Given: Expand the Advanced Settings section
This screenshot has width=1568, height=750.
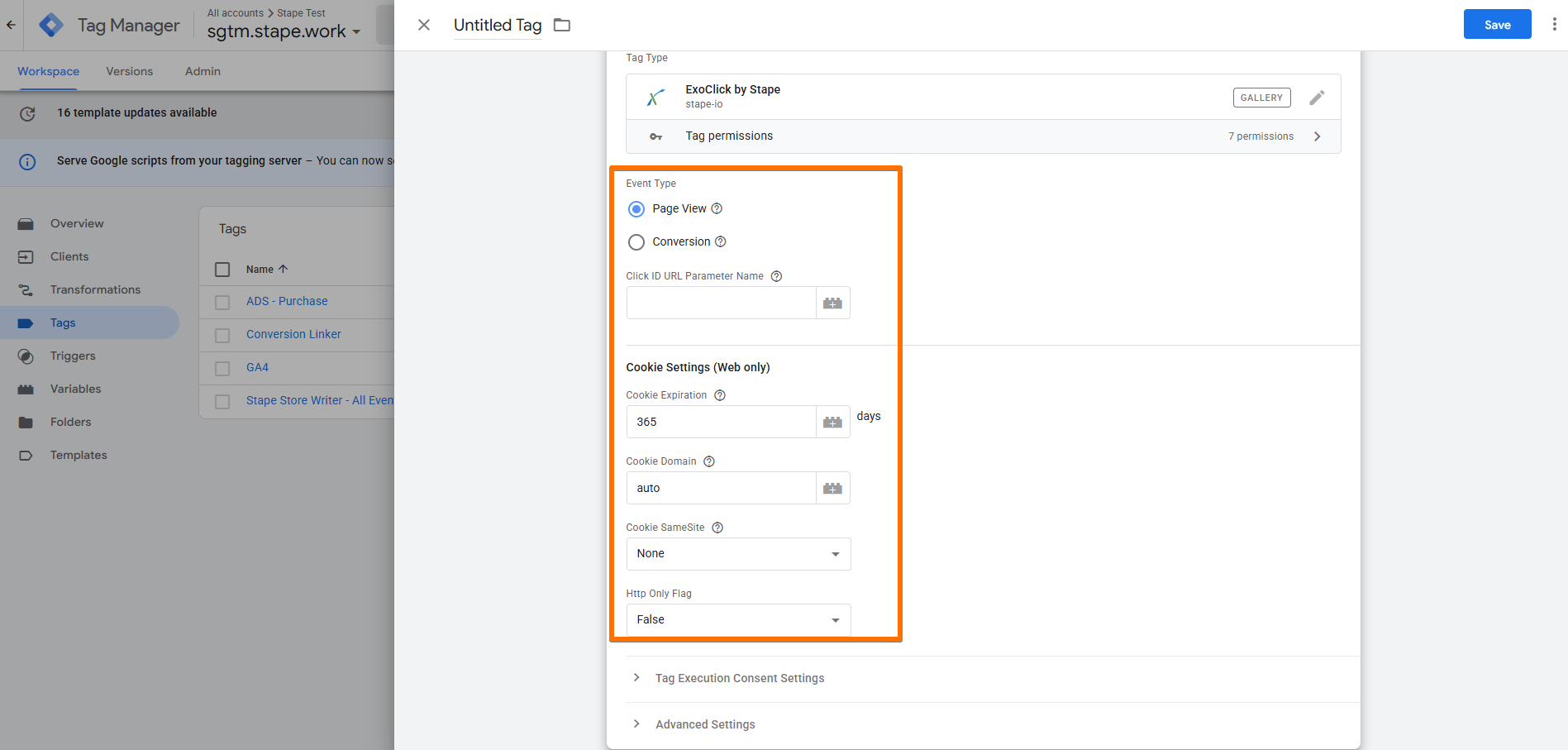Looking at the screenshot, I should (704, 724).
